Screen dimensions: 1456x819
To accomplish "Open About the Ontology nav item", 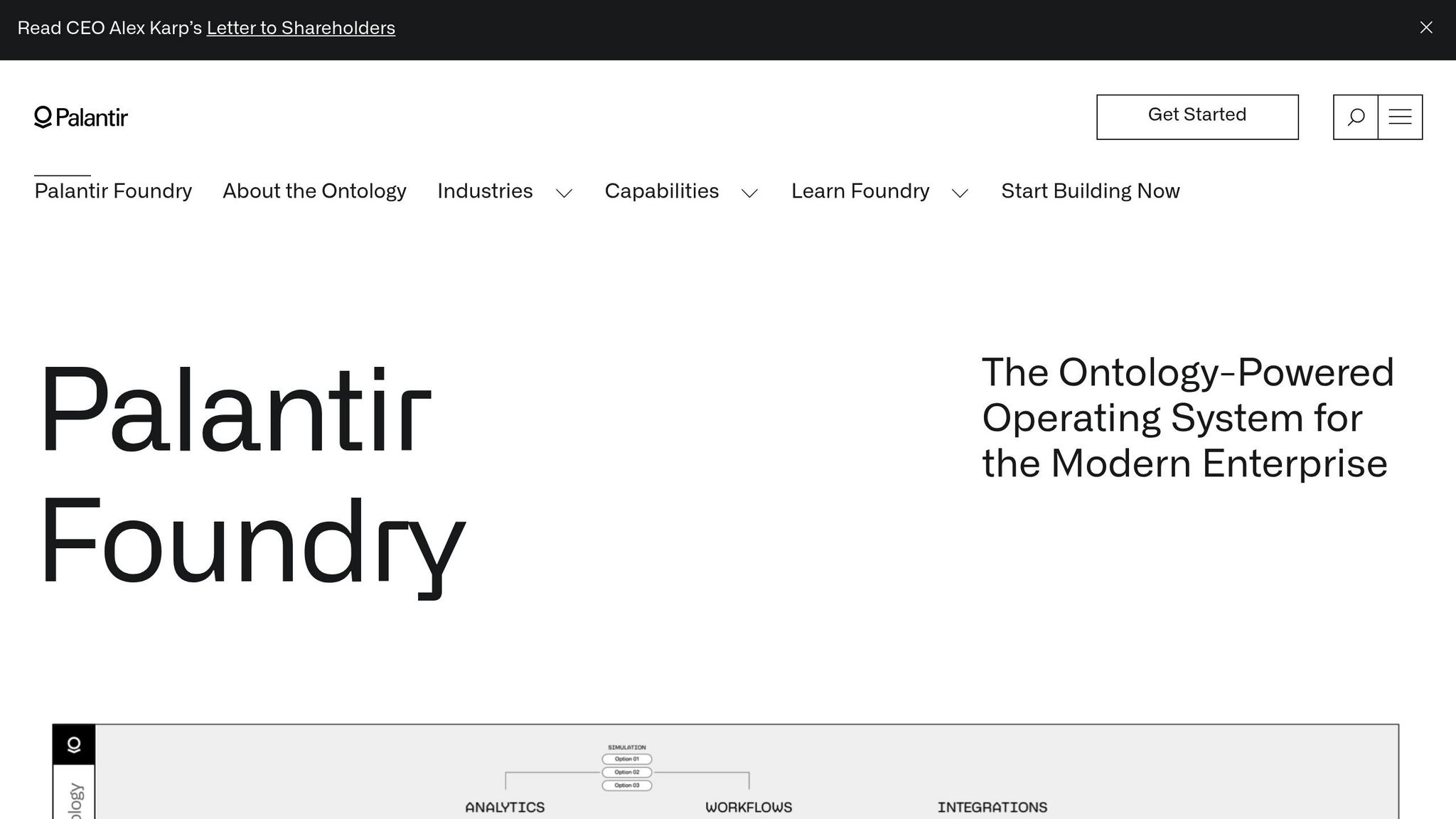I will tap(314, 191).
